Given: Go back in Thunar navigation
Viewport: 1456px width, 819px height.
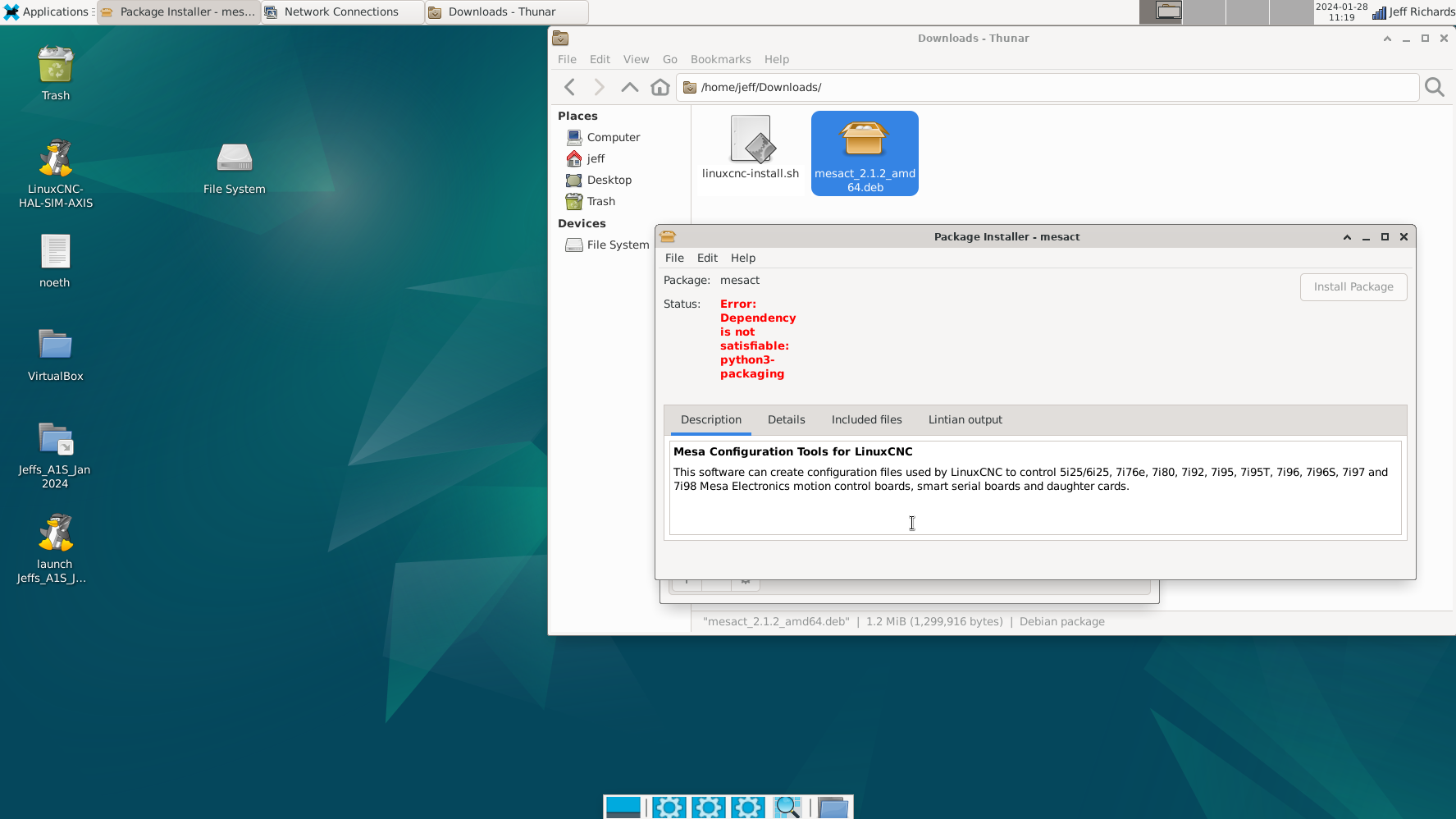Looking at the screenshot, I should (x=570, y=87).
